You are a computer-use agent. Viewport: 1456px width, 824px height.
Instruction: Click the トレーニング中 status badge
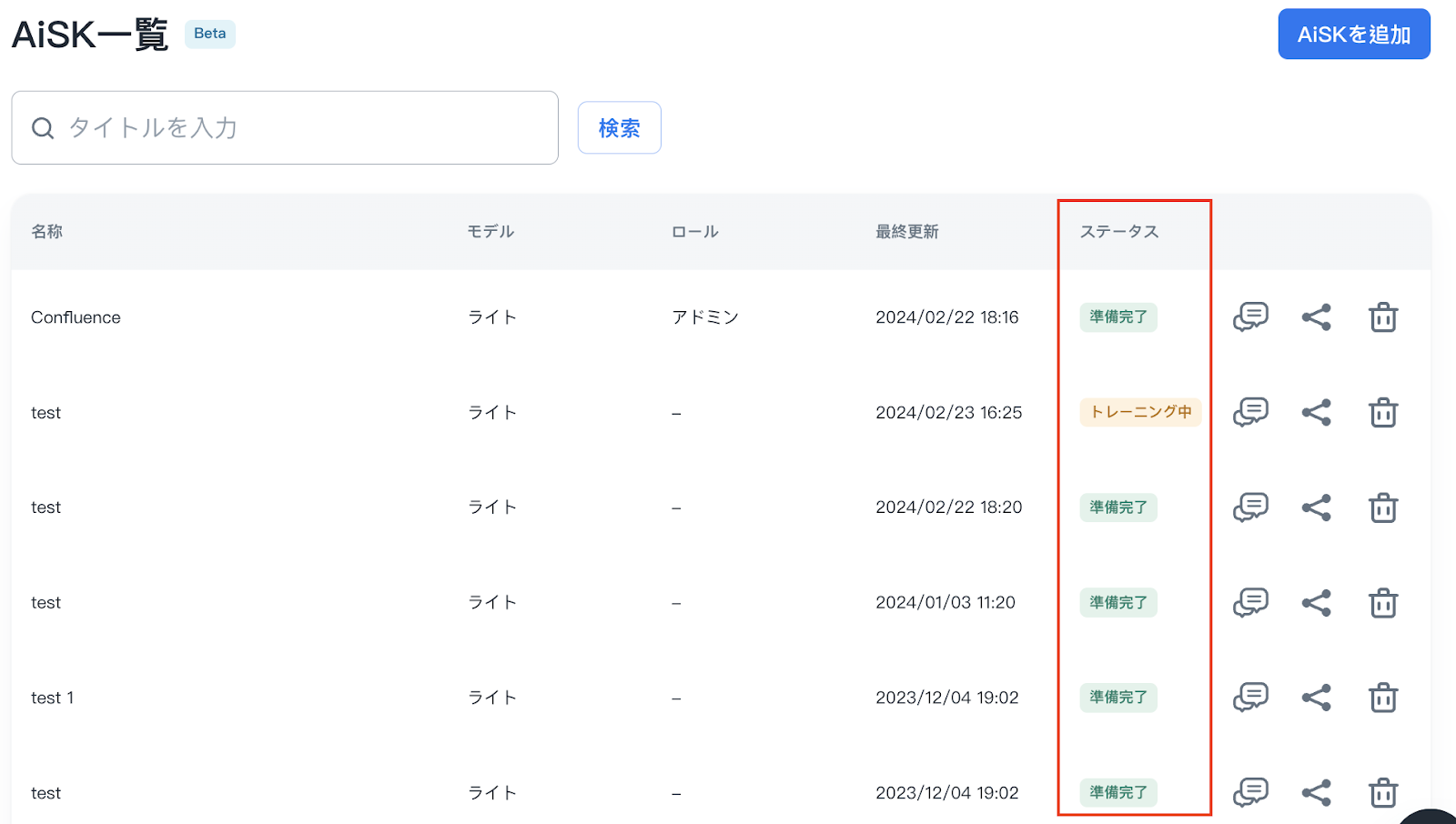[x=1140, y=412]
